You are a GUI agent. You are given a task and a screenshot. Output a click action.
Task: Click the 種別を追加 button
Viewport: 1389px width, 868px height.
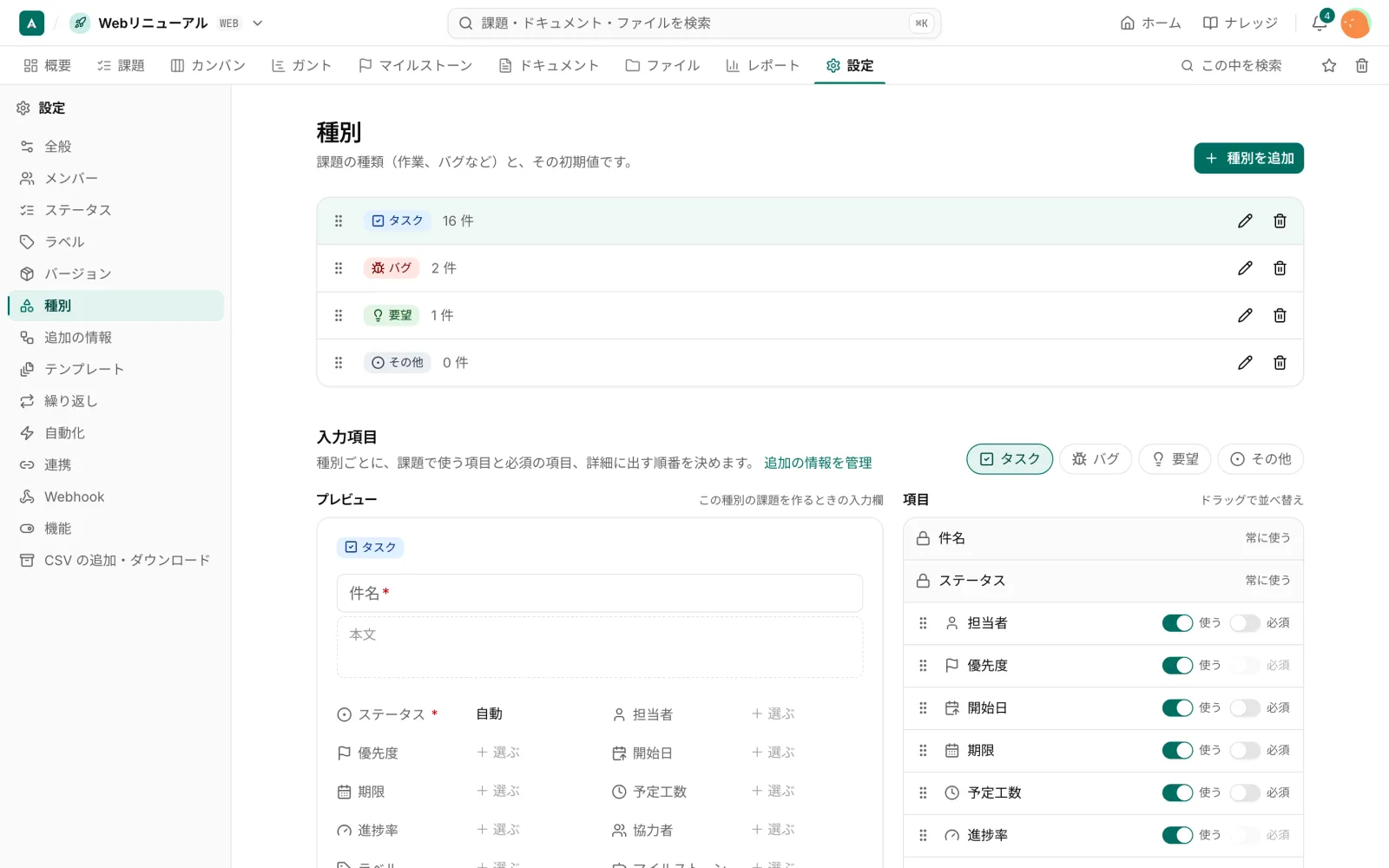(1248, 158)
